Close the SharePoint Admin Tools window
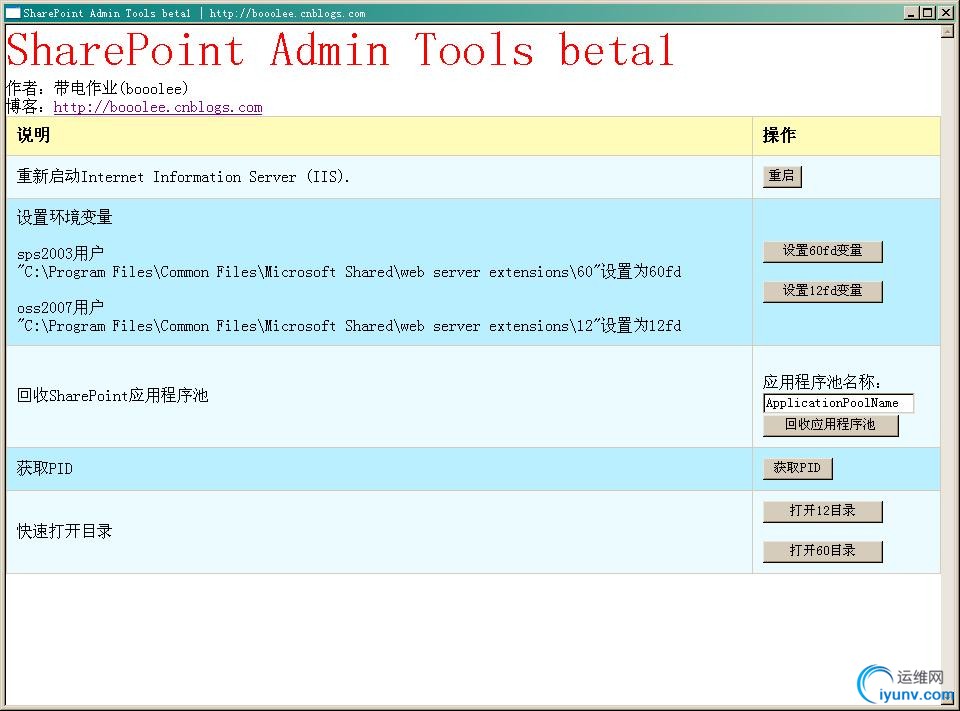 (945, 13)
